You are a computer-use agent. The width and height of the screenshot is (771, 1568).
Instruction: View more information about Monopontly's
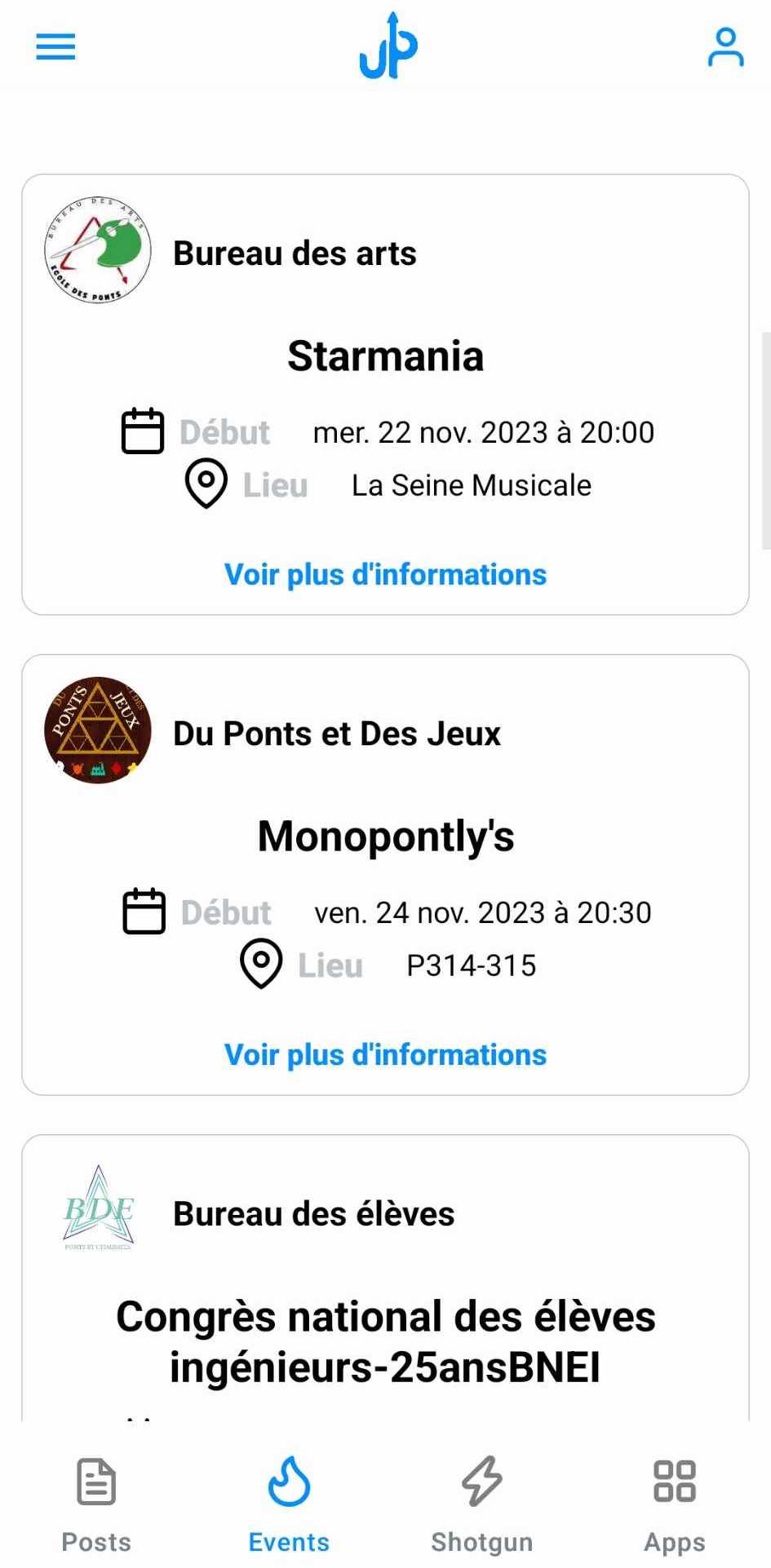pos(385,1055)
